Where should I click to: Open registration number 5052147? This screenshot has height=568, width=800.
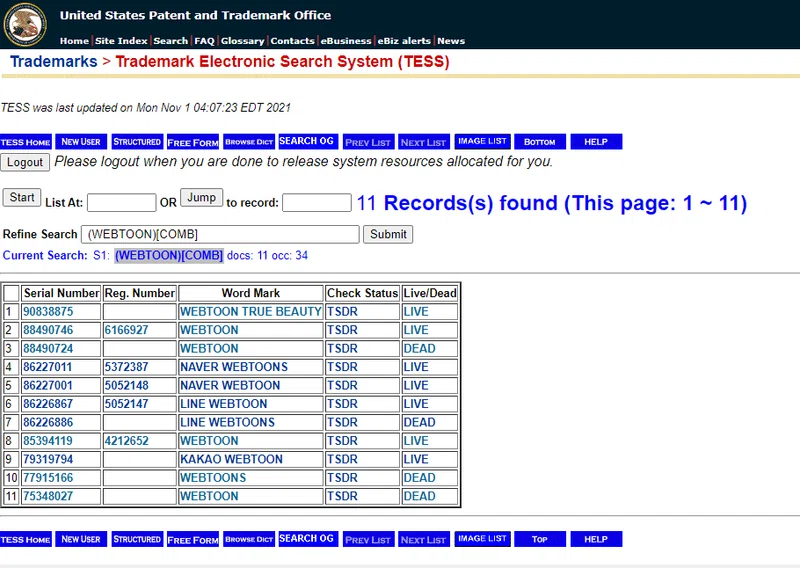pyautogui.click(x=127, y=404)
